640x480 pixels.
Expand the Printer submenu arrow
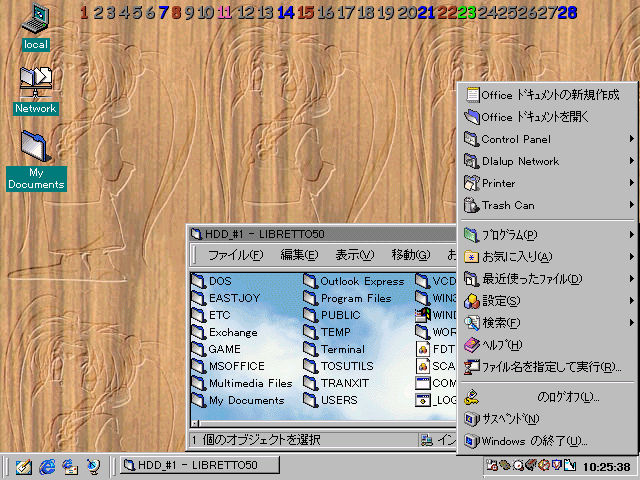coord(631,183)
